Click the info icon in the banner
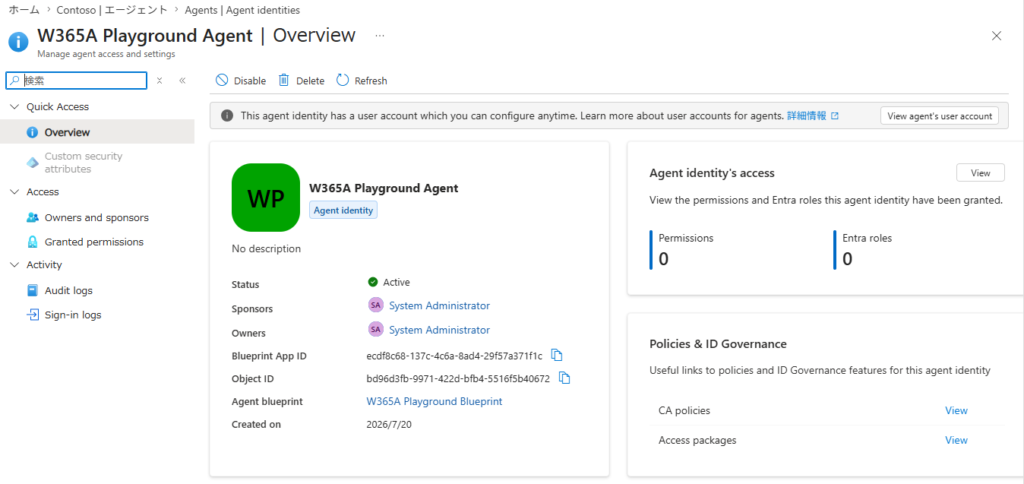This screenshot has height=484, width=1024. (x=227, y=116)
